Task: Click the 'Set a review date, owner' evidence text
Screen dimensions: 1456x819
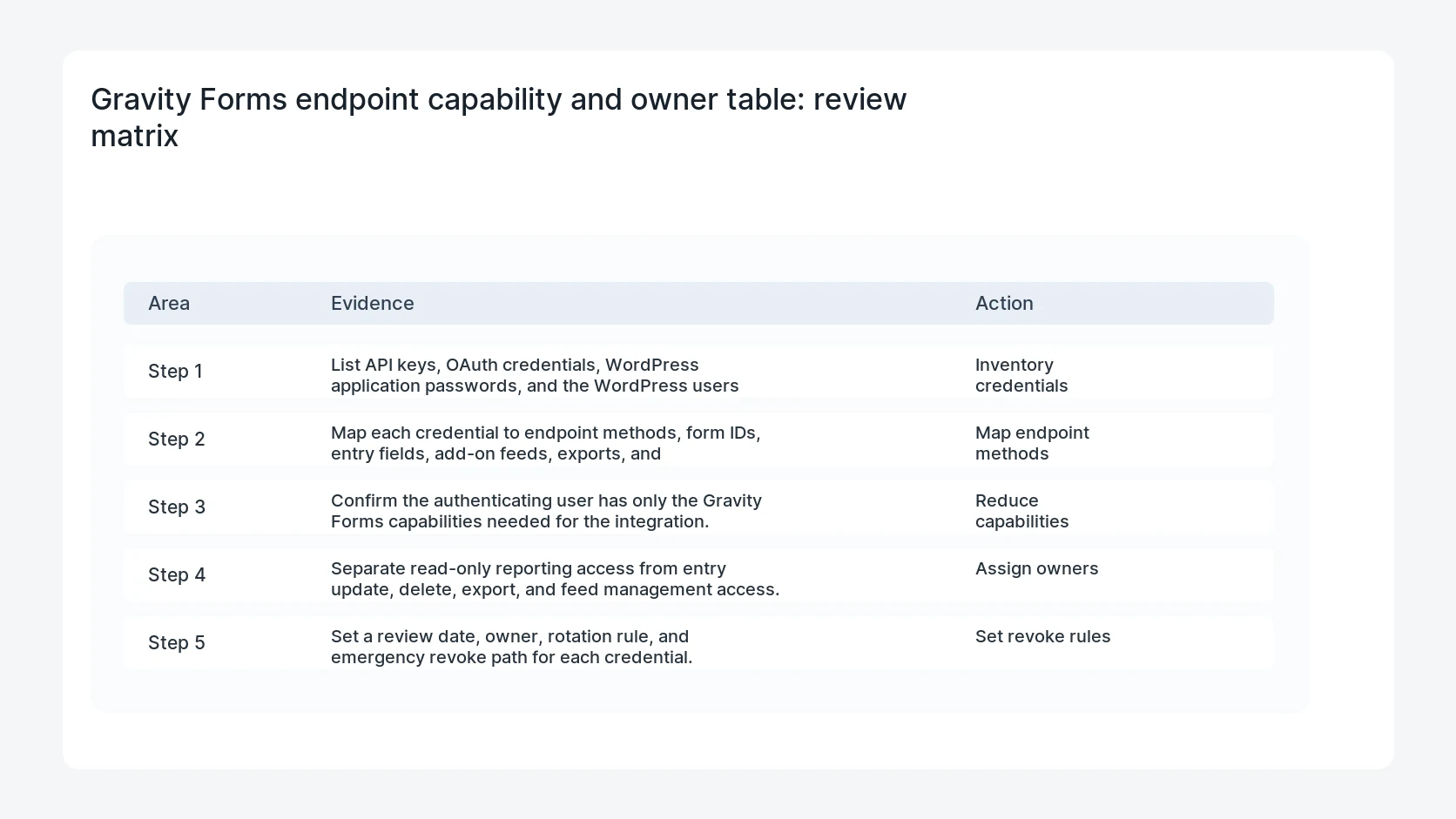Action: tap(512, 647)
